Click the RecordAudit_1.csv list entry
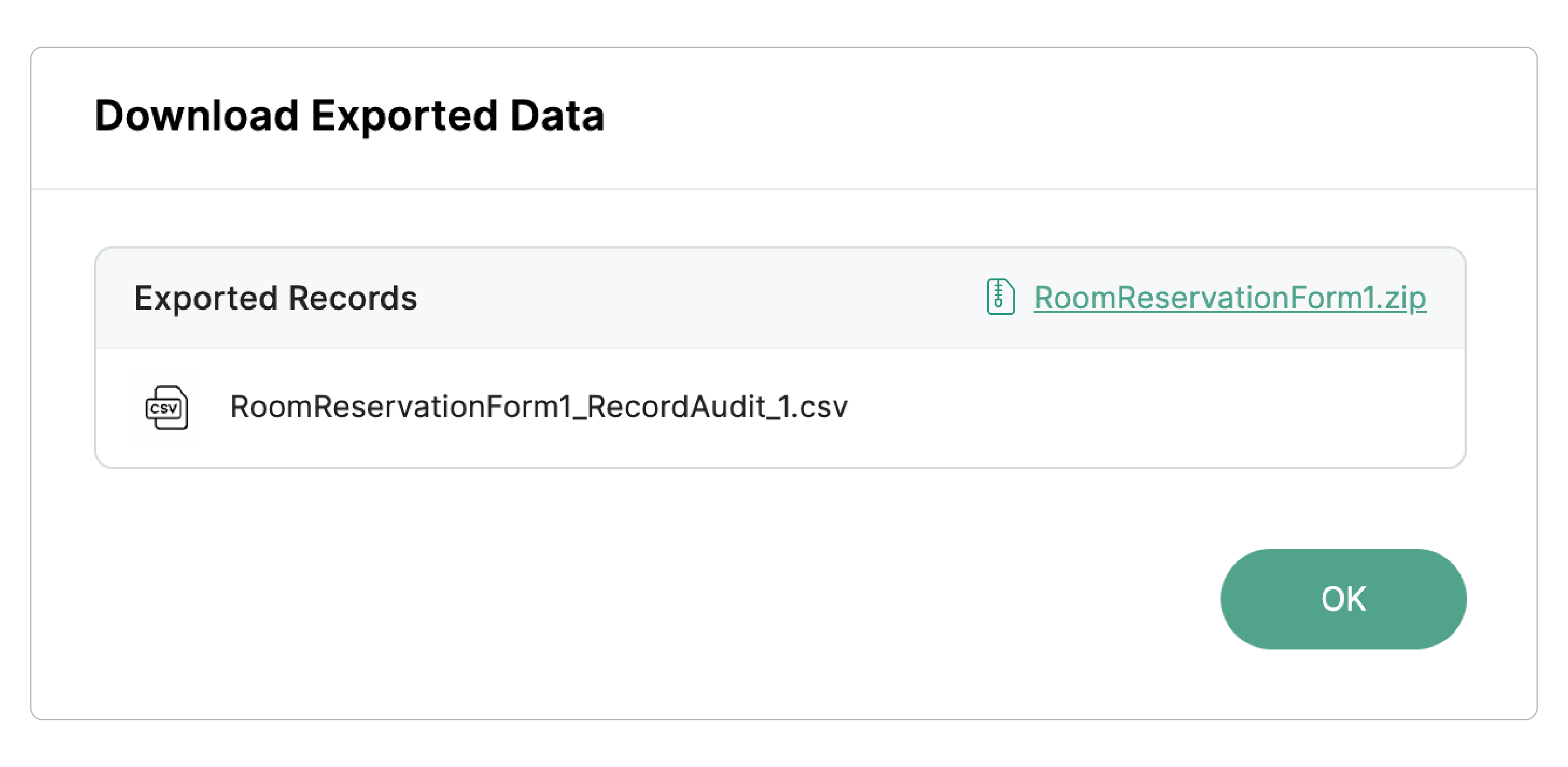The height and width of the screenshot is (767, 1568). click(x=538, y=407)
